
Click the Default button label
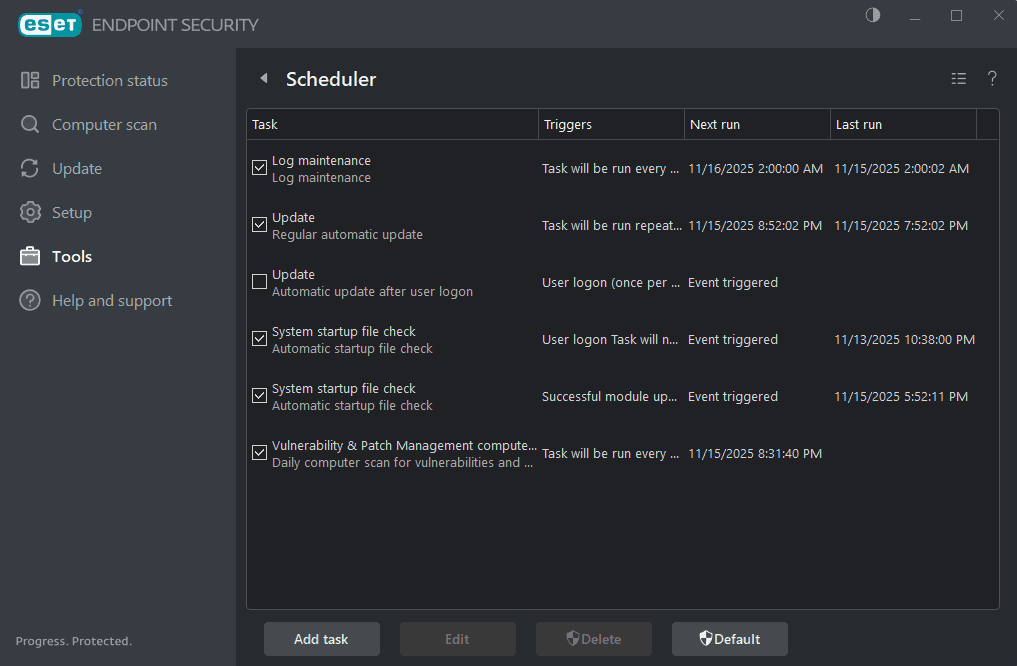(x=737, y=639)
